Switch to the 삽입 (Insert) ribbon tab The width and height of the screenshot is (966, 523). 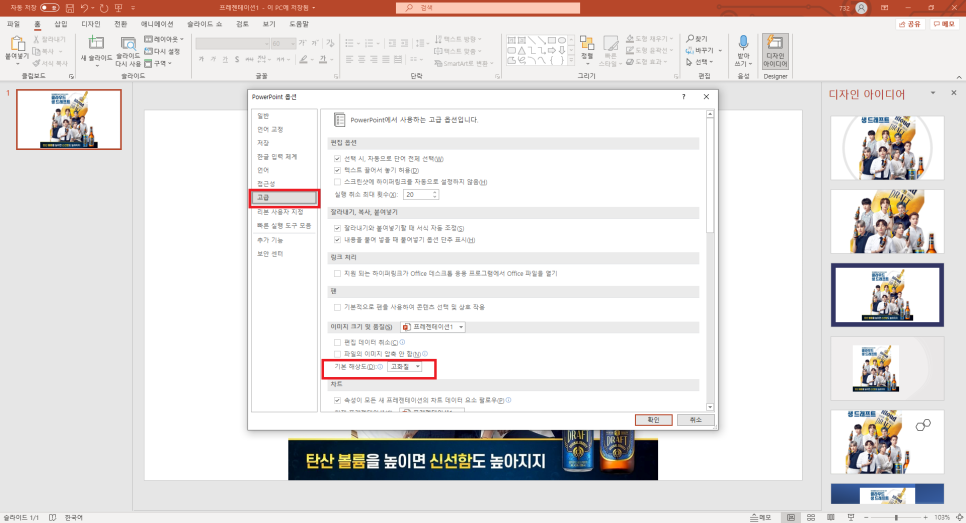coord(60,24)
